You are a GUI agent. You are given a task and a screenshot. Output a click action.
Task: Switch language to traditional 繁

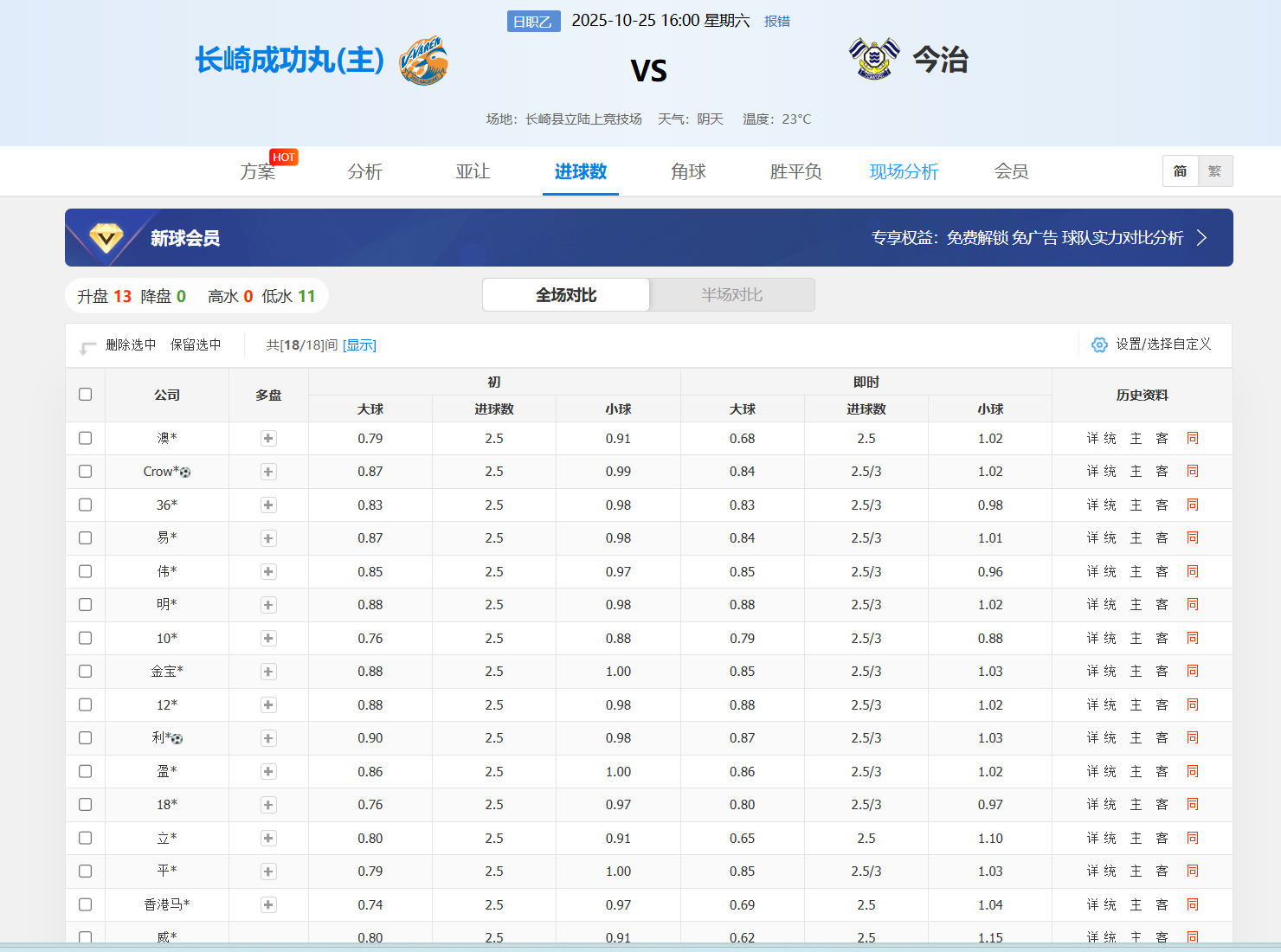(1215, 171)
